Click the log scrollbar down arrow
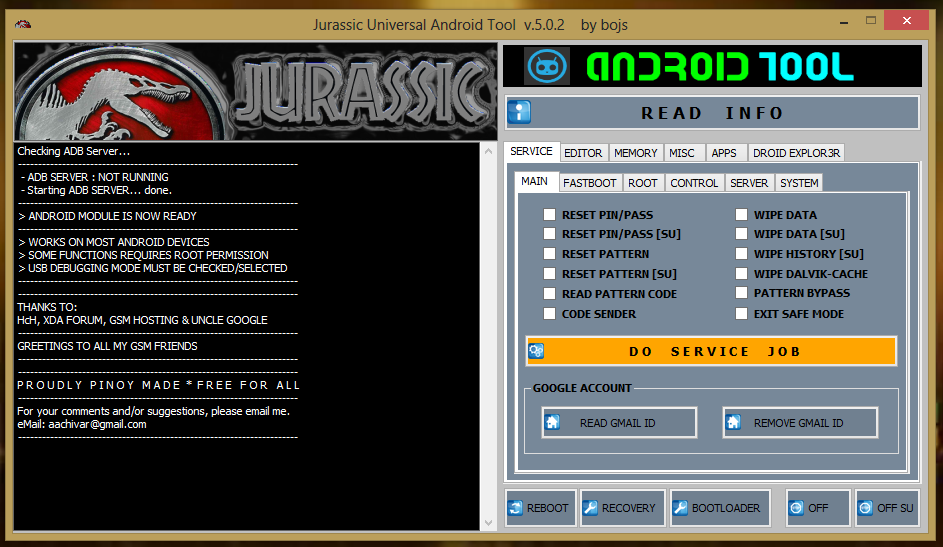Image resolution: width=943 pixels, height=547 pixels. 488,523
